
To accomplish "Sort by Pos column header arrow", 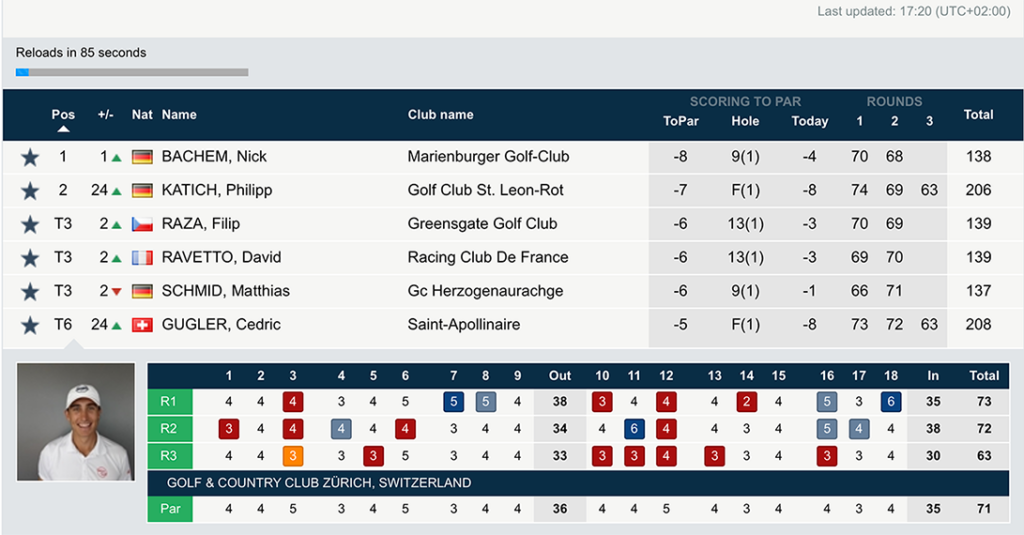I will pos(63,129).
